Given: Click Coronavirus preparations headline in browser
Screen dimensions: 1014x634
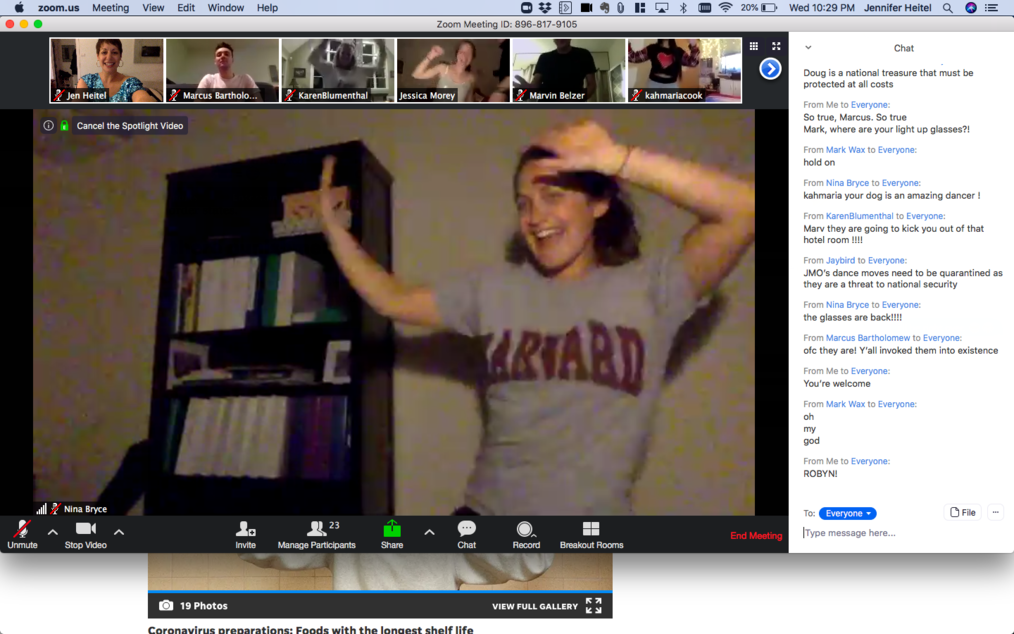Looking at the screenshot, I should tap(310, 629).
